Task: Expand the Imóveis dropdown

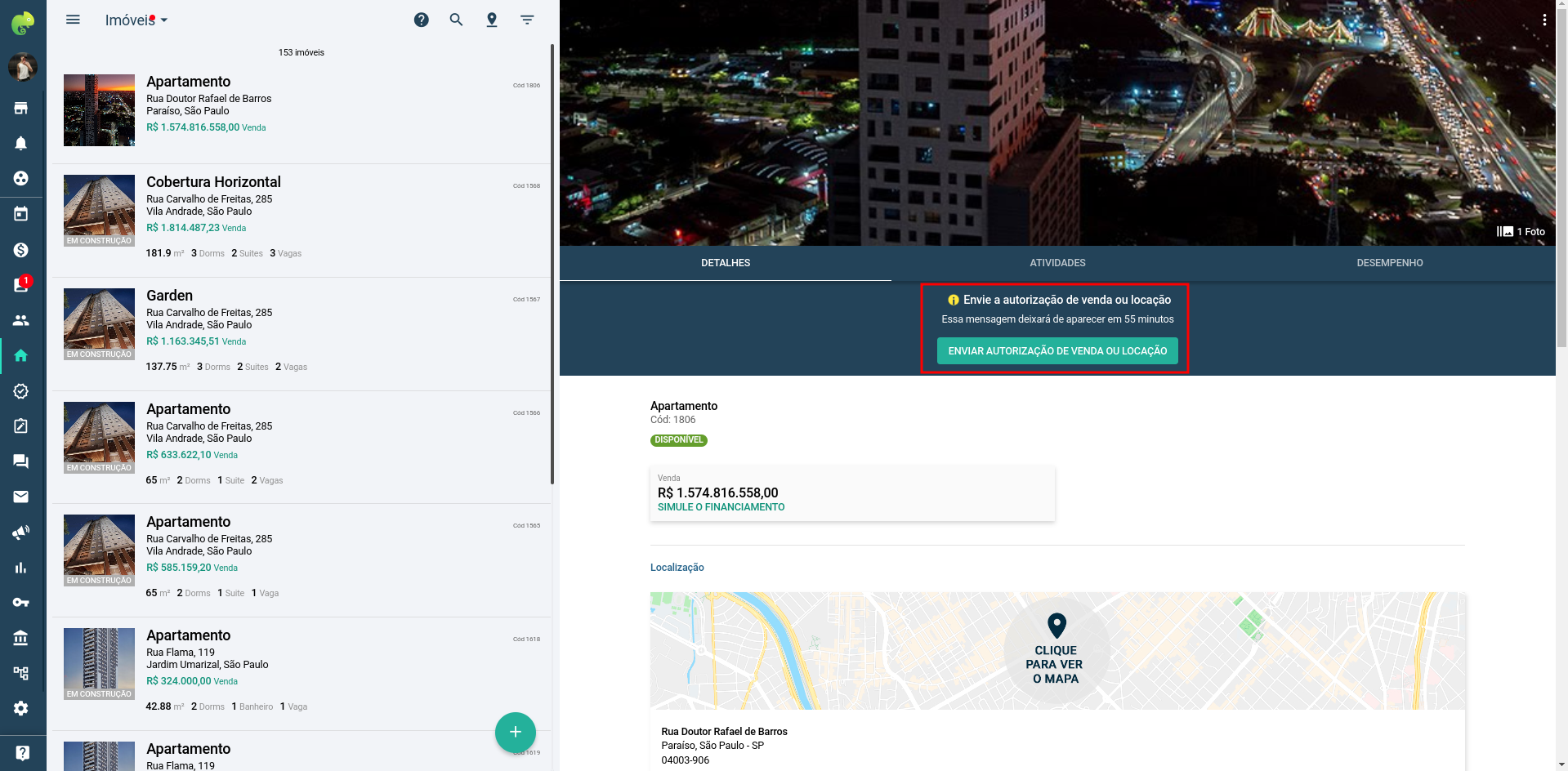Action: 136,20
